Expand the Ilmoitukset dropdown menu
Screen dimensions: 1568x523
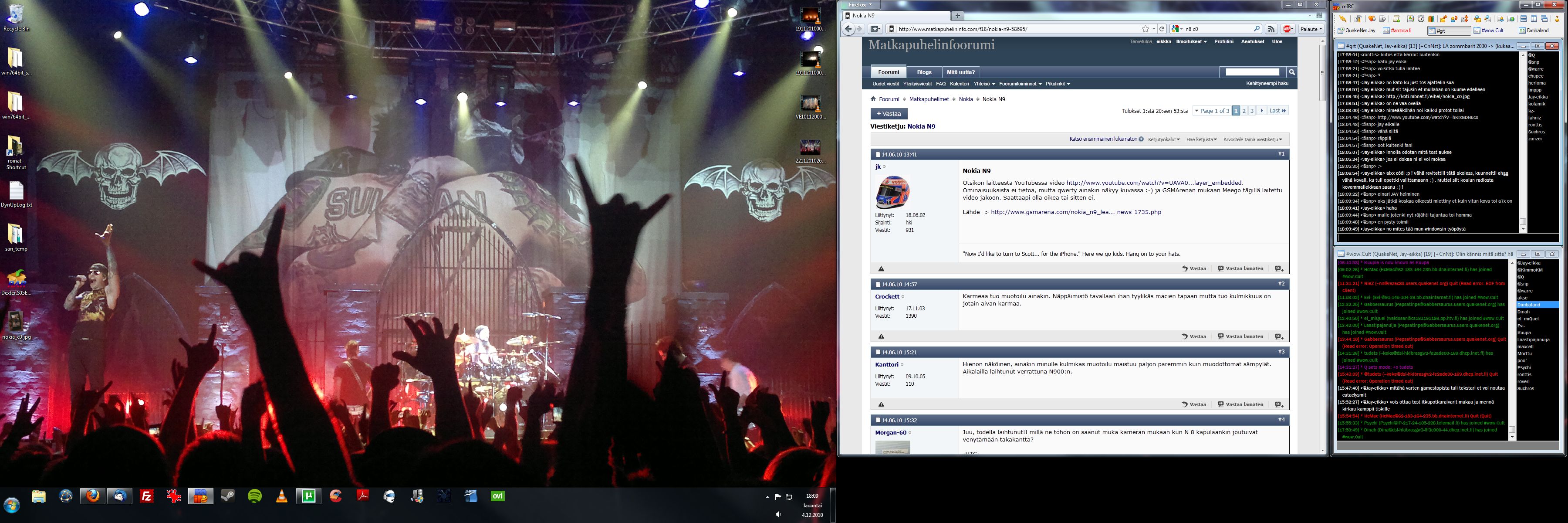tap(1191, 41)
